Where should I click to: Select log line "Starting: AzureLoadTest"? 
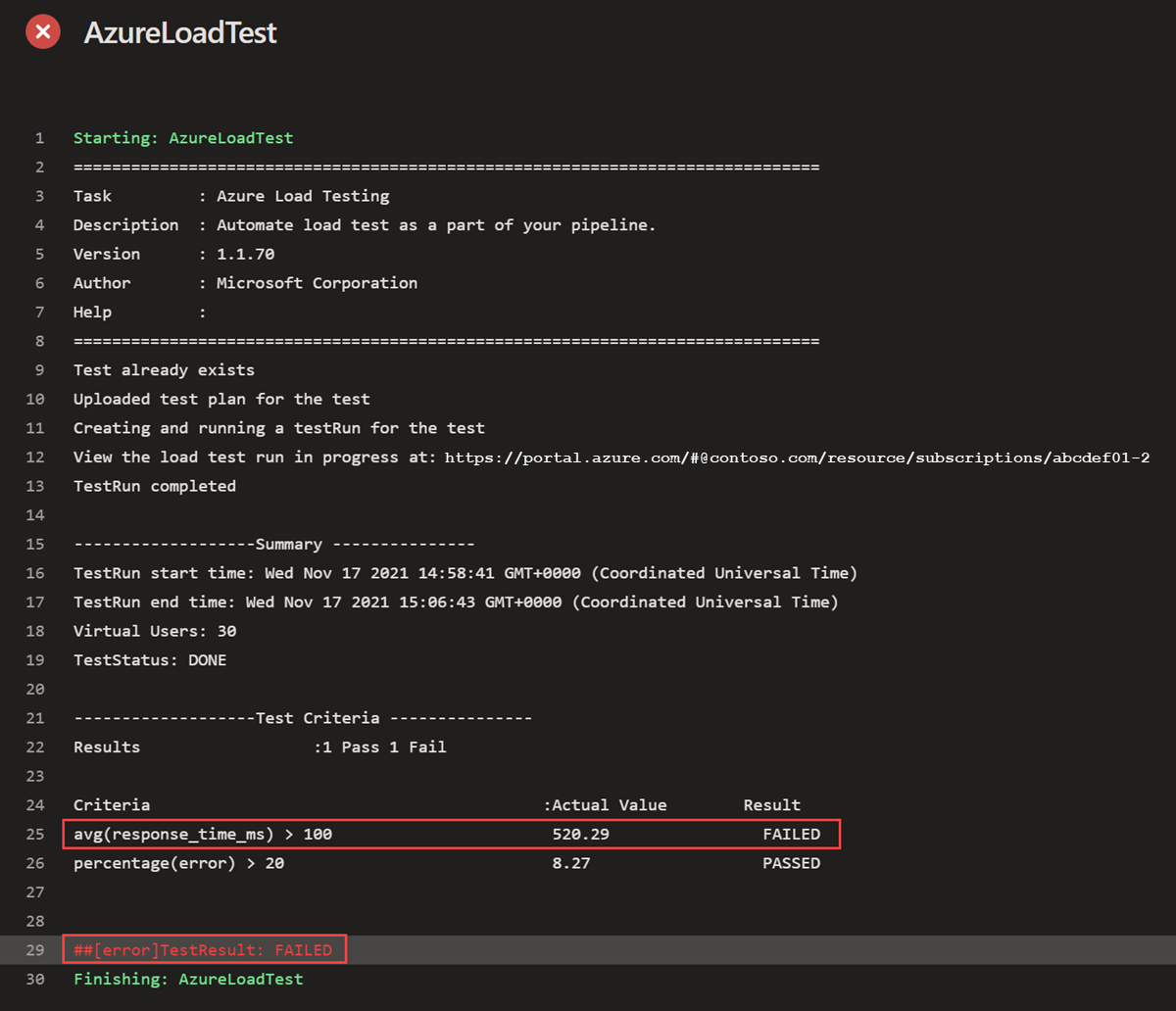click(183, 138)
